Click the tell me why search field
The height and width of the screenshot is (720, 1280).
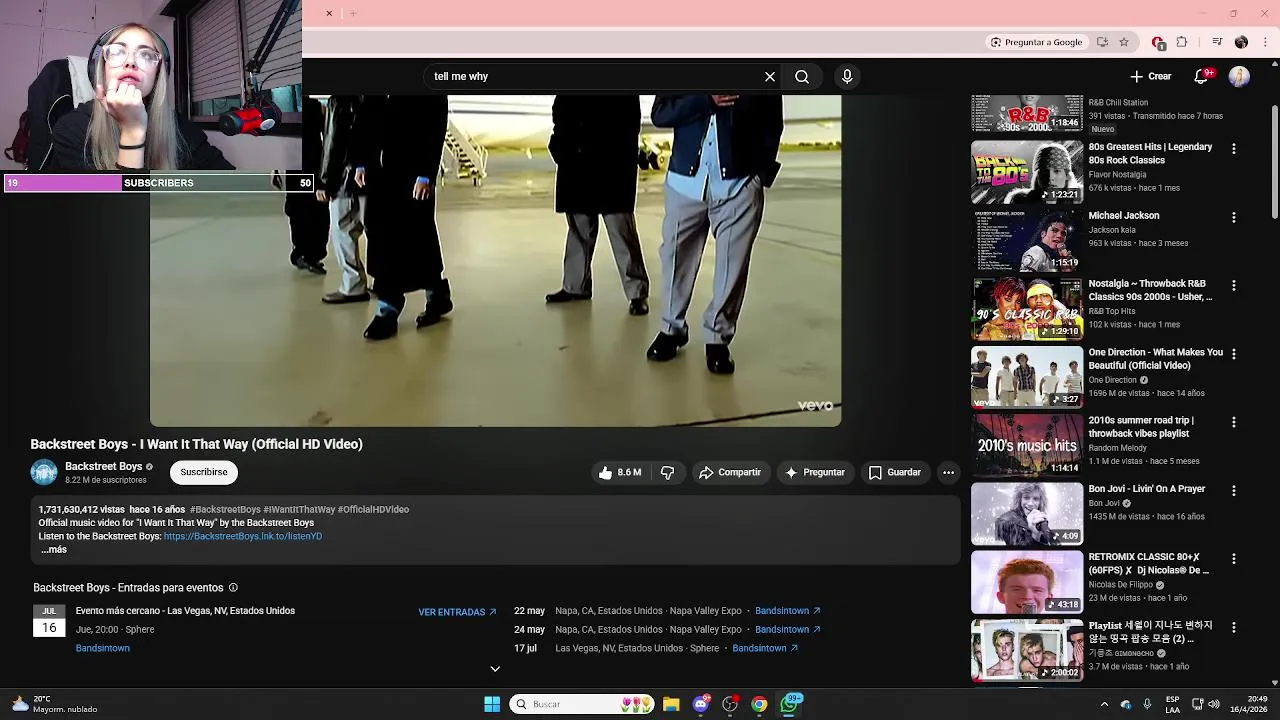tap(595, 76)
